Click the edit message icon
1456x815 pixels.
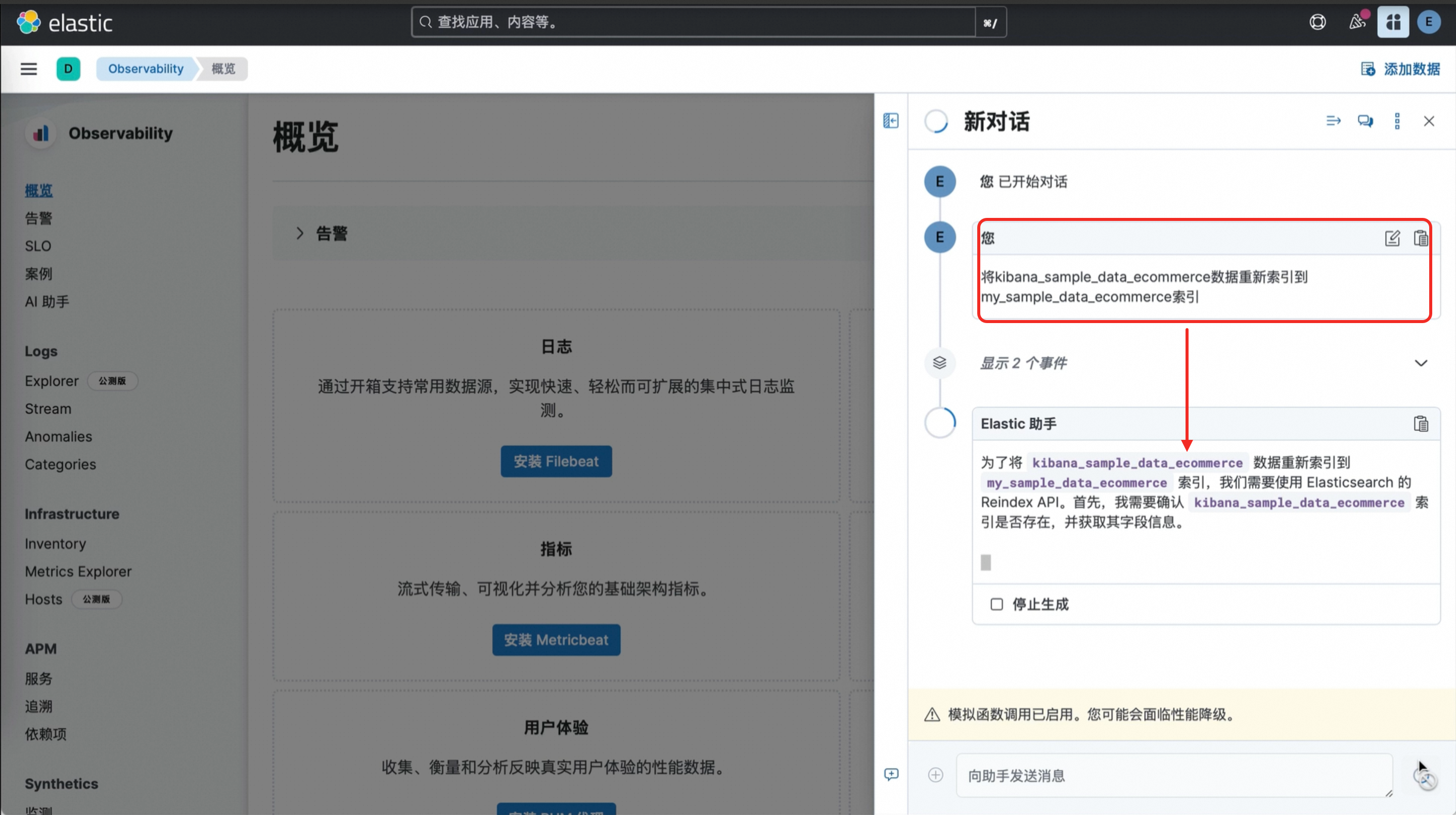coord(1392,238)
